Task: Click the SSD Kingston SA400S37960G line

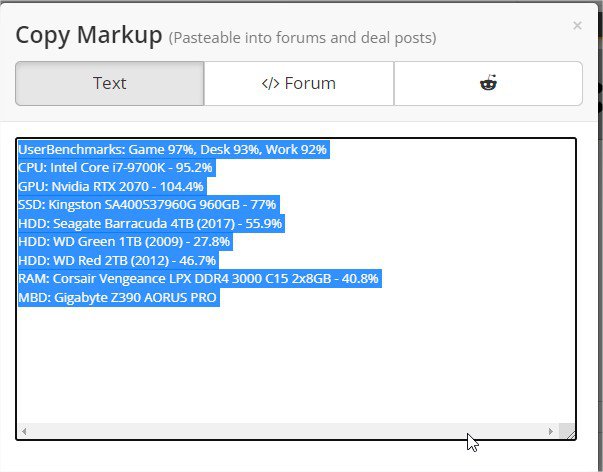Action: (x=147, y=205)
